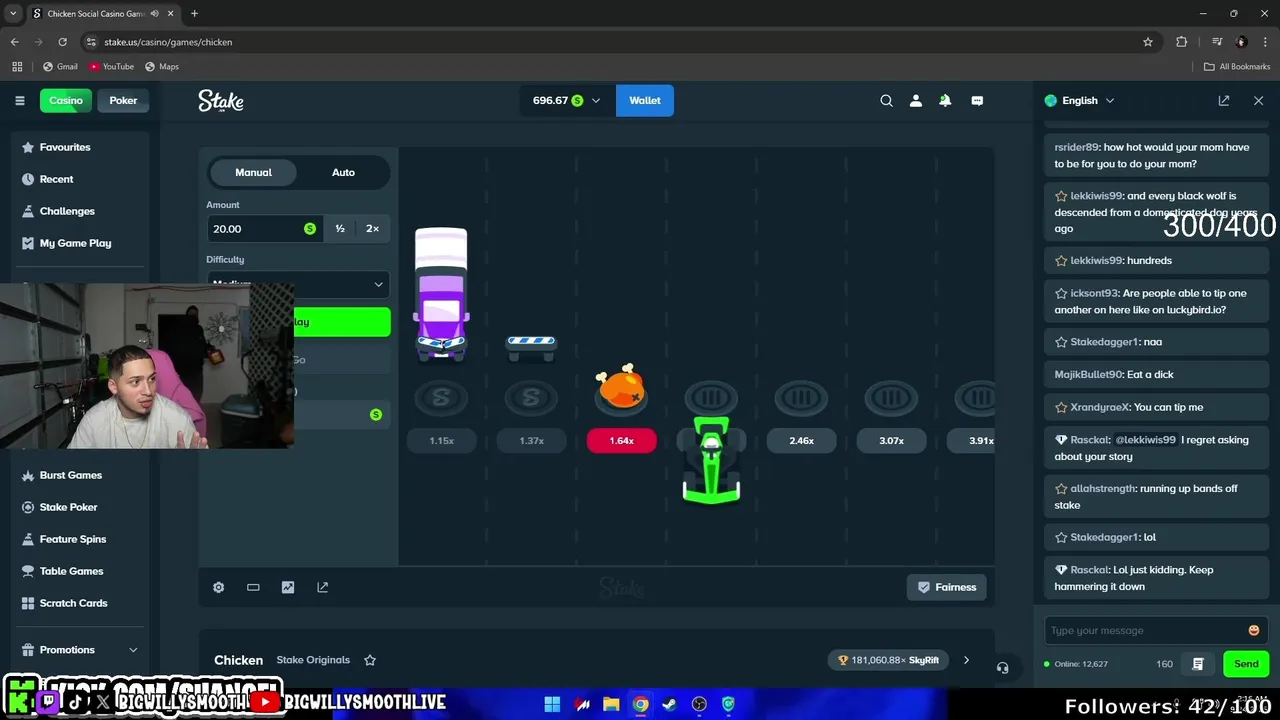The height and width of the screenshot is (720, 1280).
Task: Open the SkyRift win details arrow
Action: (966, 660)
